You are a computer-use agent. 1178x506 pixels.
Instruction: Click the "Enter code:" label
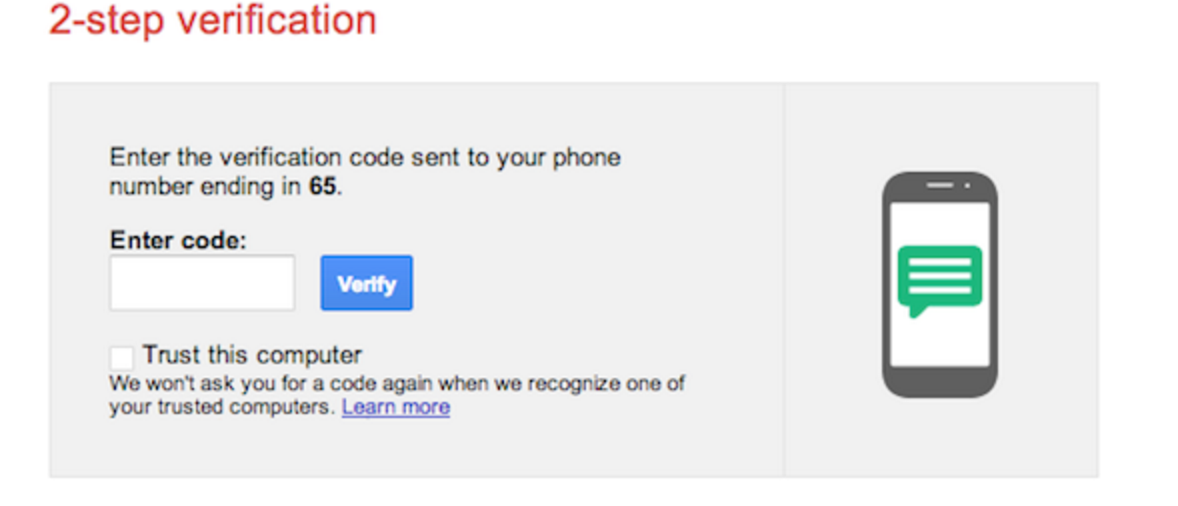(x=178, y=240)
